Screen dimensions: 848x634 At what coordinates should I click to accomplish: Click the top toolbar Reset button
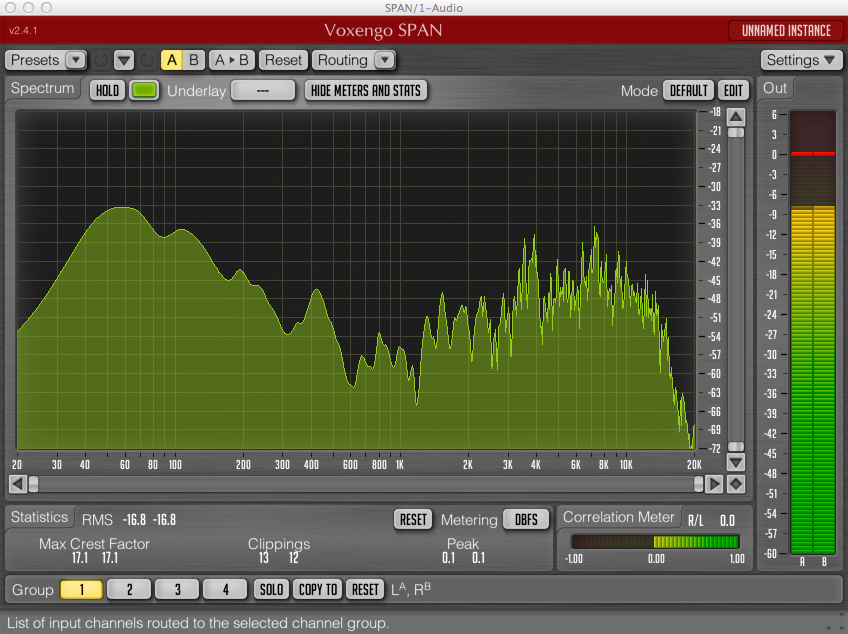(x=283, y=60)
